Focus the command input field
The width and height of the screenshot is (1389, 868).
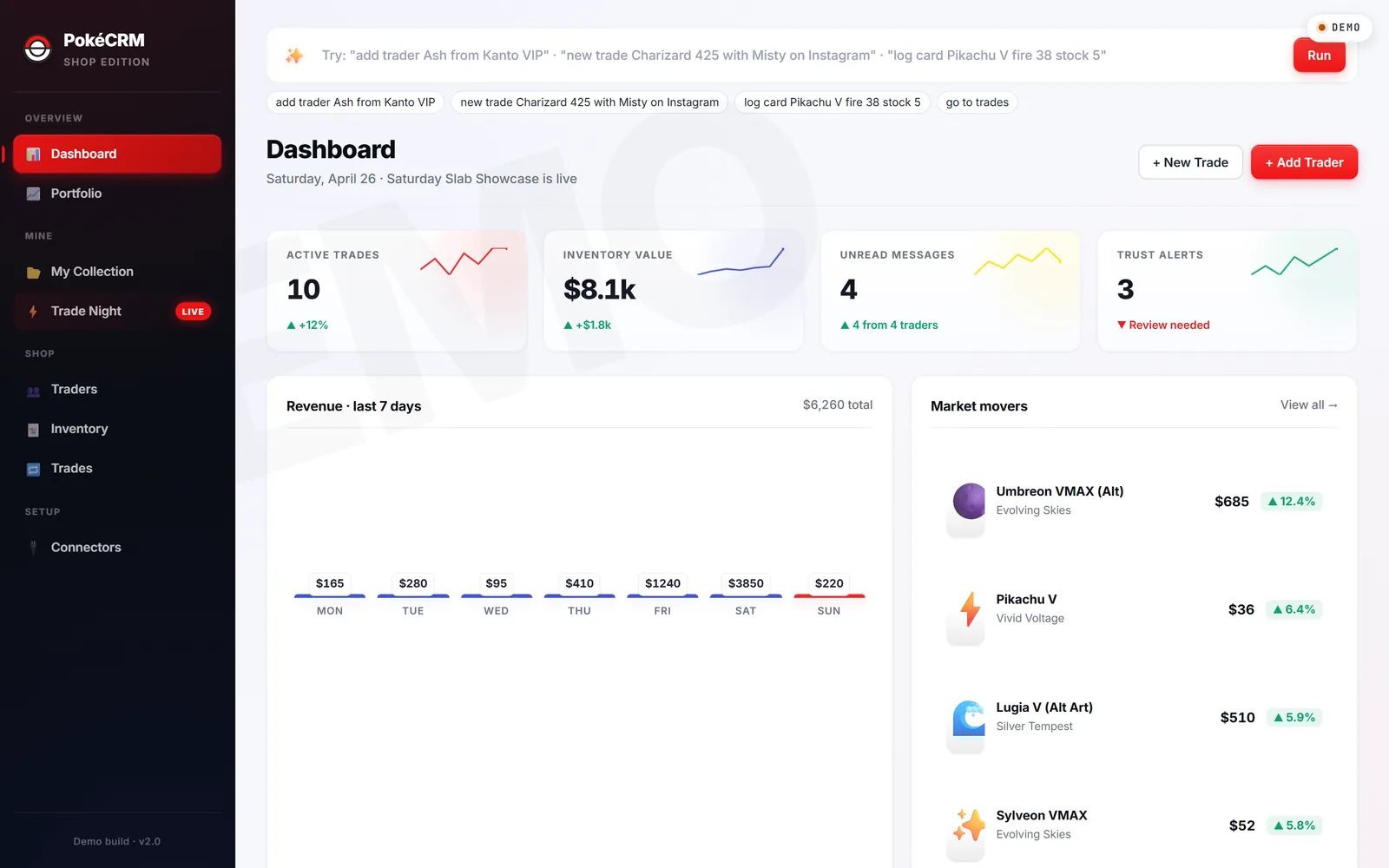(x=799, y=56)
